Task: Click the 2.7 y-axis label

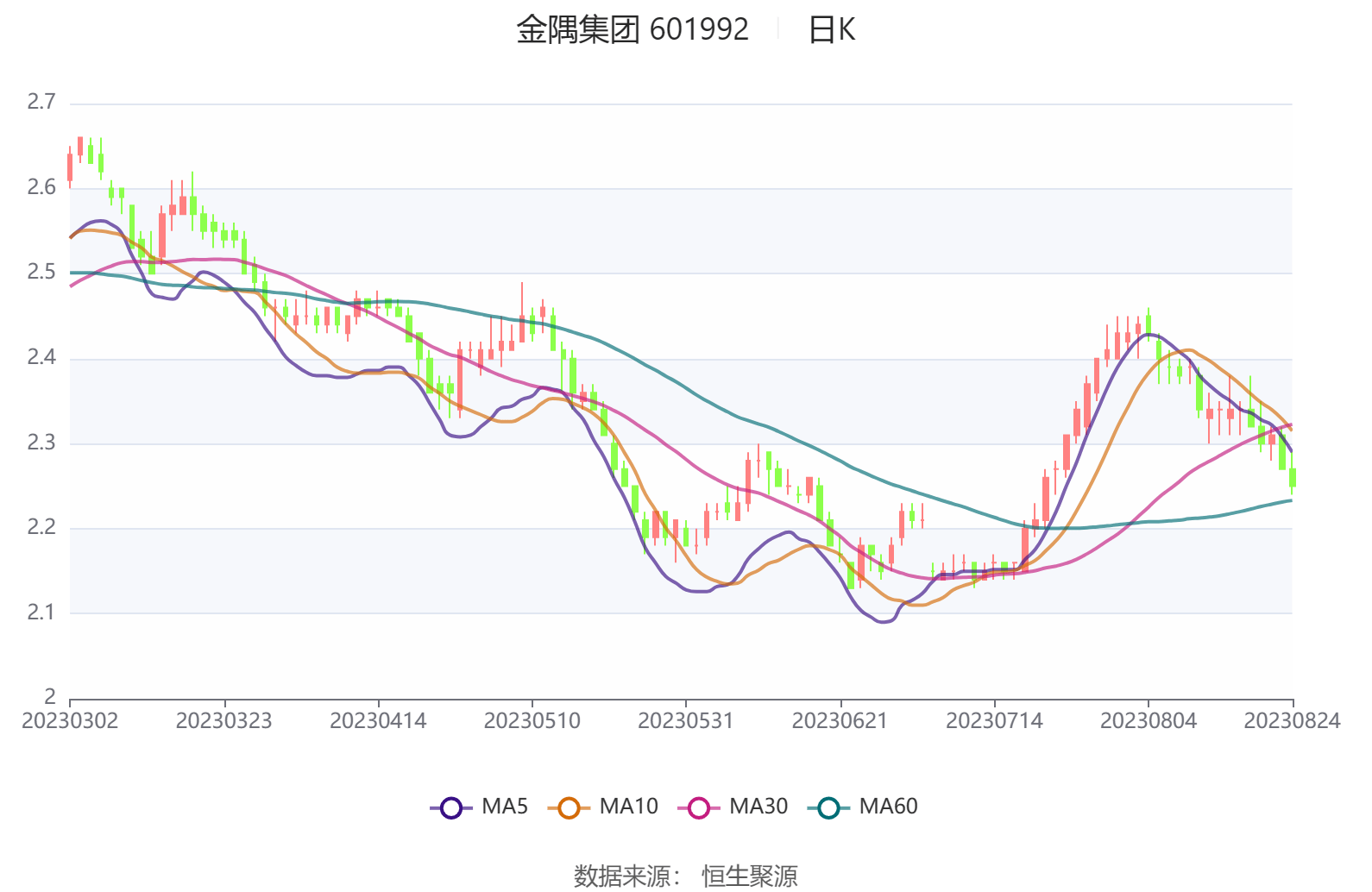Action: (41, 102)
